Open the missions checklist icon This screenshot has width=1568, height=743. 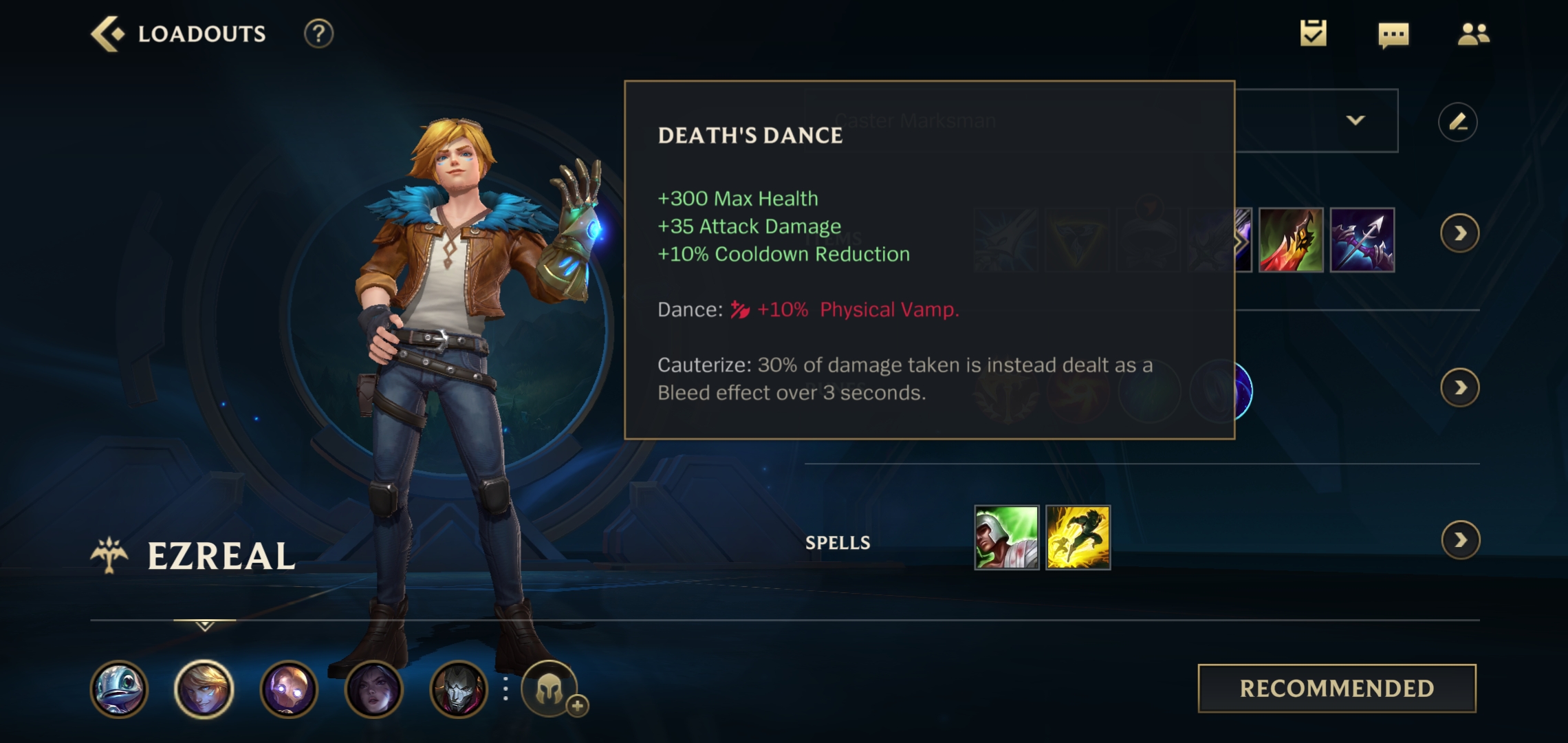click(x=1313, y=33)
